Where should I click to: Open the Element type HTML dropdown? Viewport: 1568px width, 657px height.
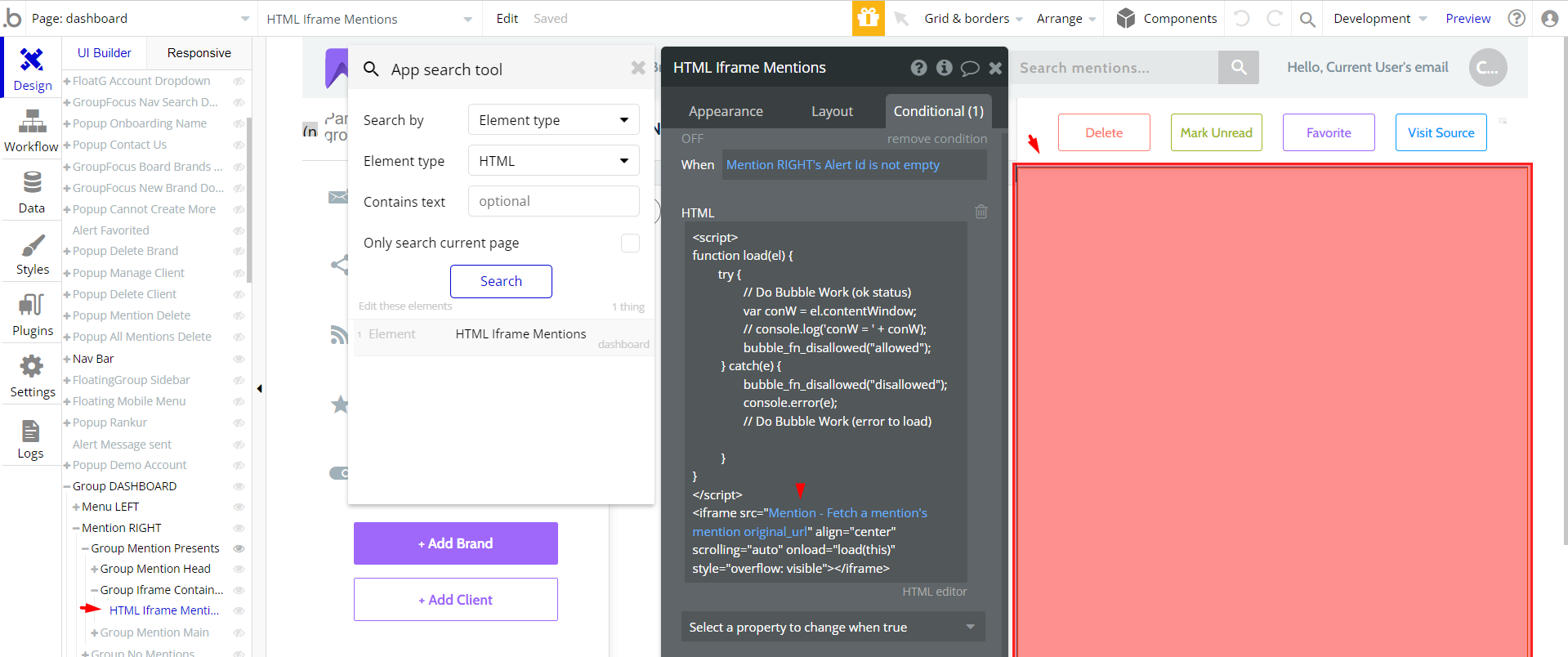tap(553, 161)
